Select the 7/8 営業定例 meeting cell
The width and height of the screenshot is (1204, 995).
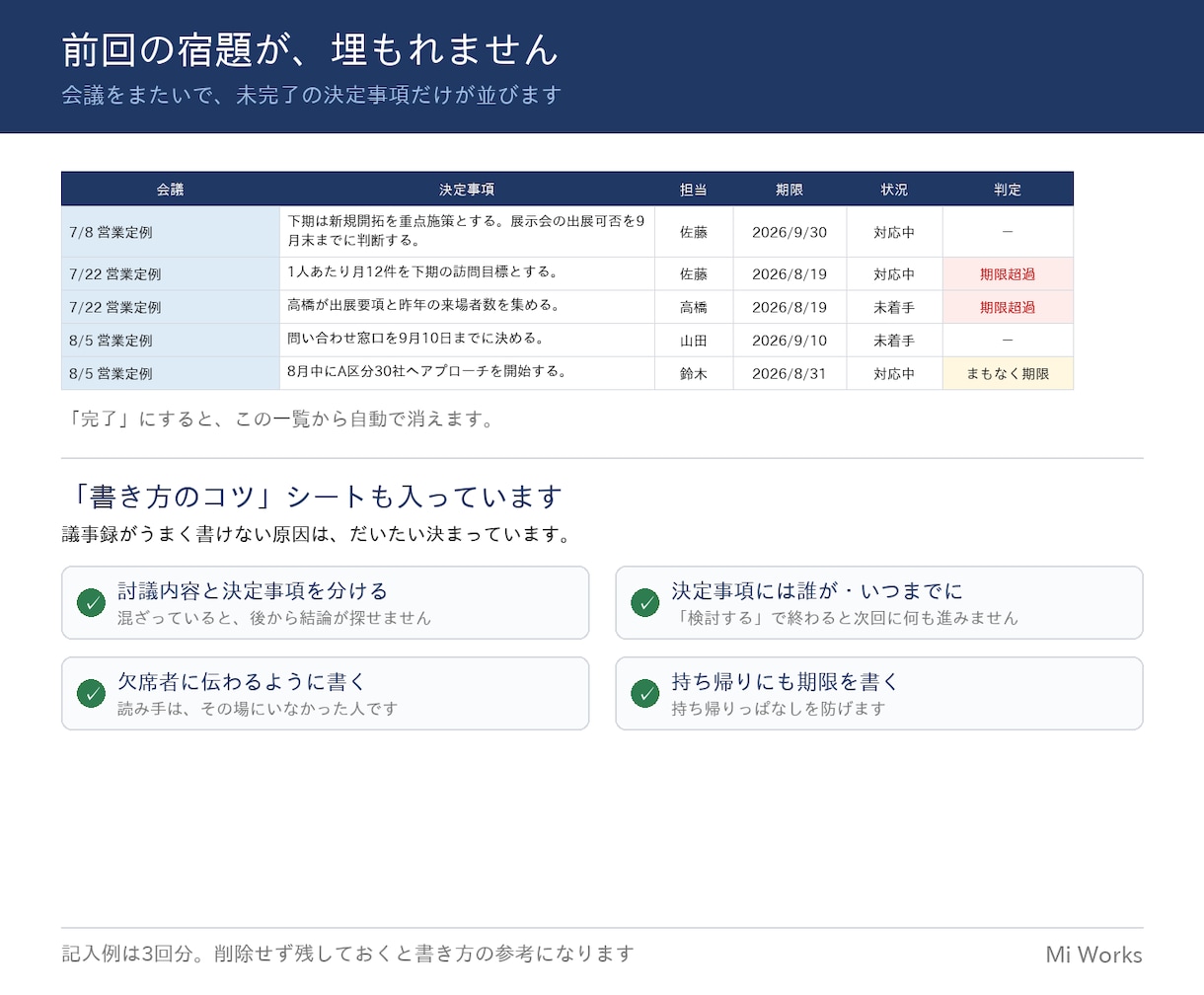coord(171,232)
